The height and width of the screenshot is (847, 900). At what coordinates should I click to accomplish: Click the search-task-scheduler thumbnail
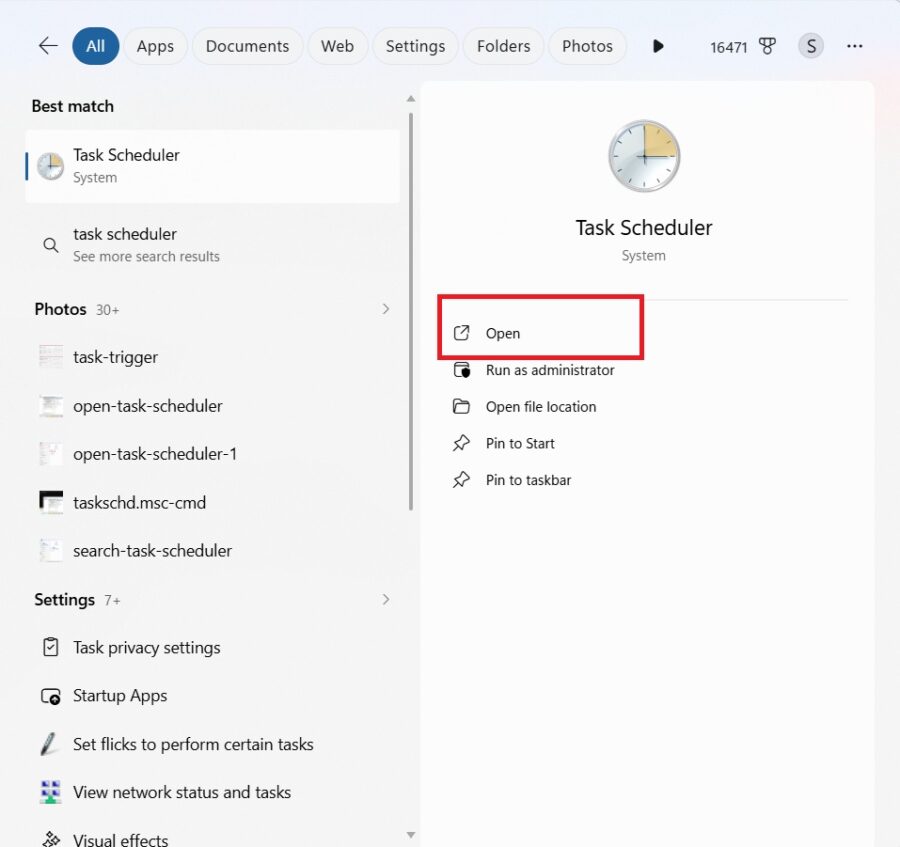pos(51,550)
